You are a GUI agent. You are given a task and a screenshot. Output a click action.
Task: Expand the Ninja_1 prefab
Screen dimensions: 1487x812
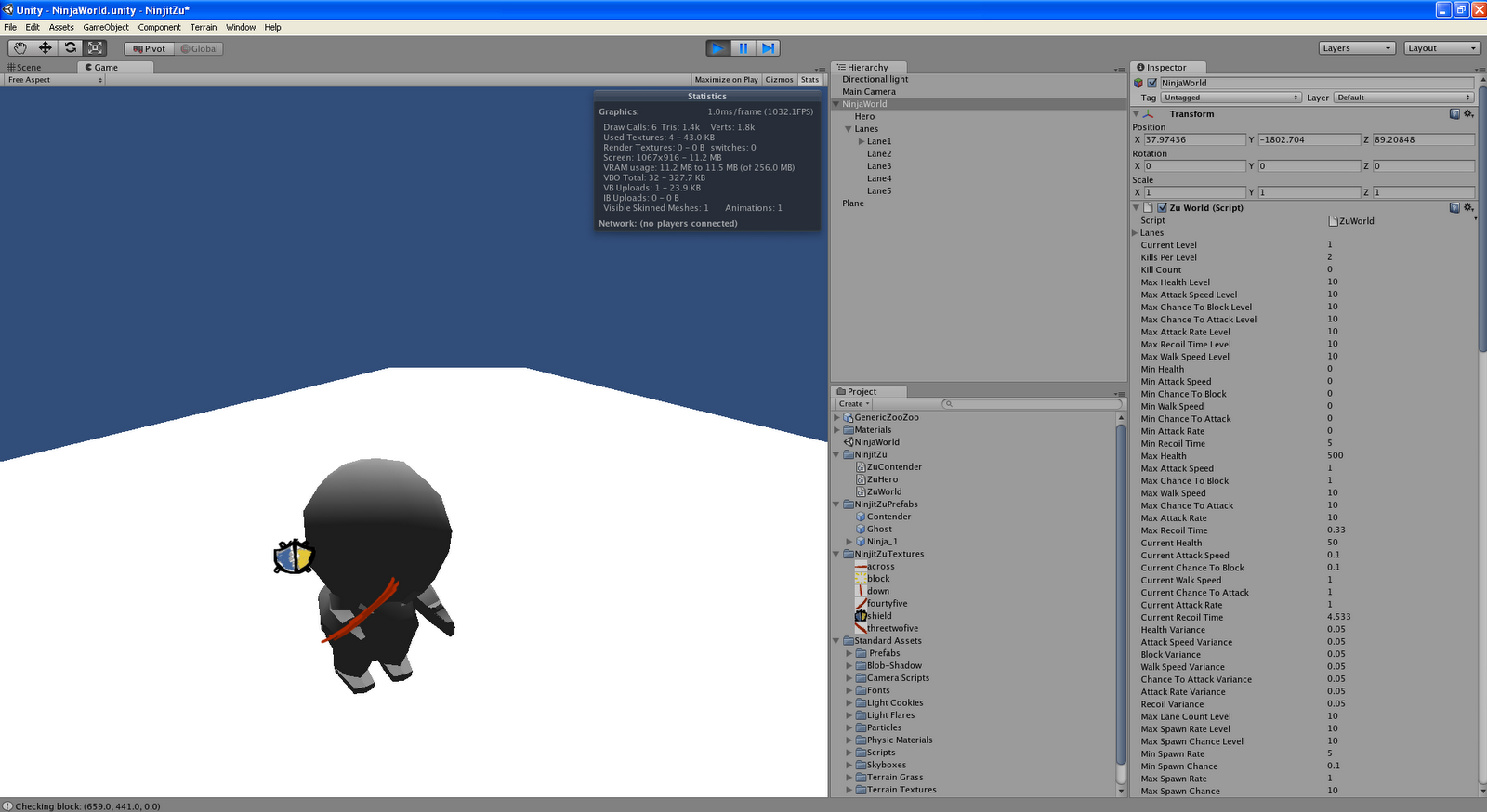(849, 542)
